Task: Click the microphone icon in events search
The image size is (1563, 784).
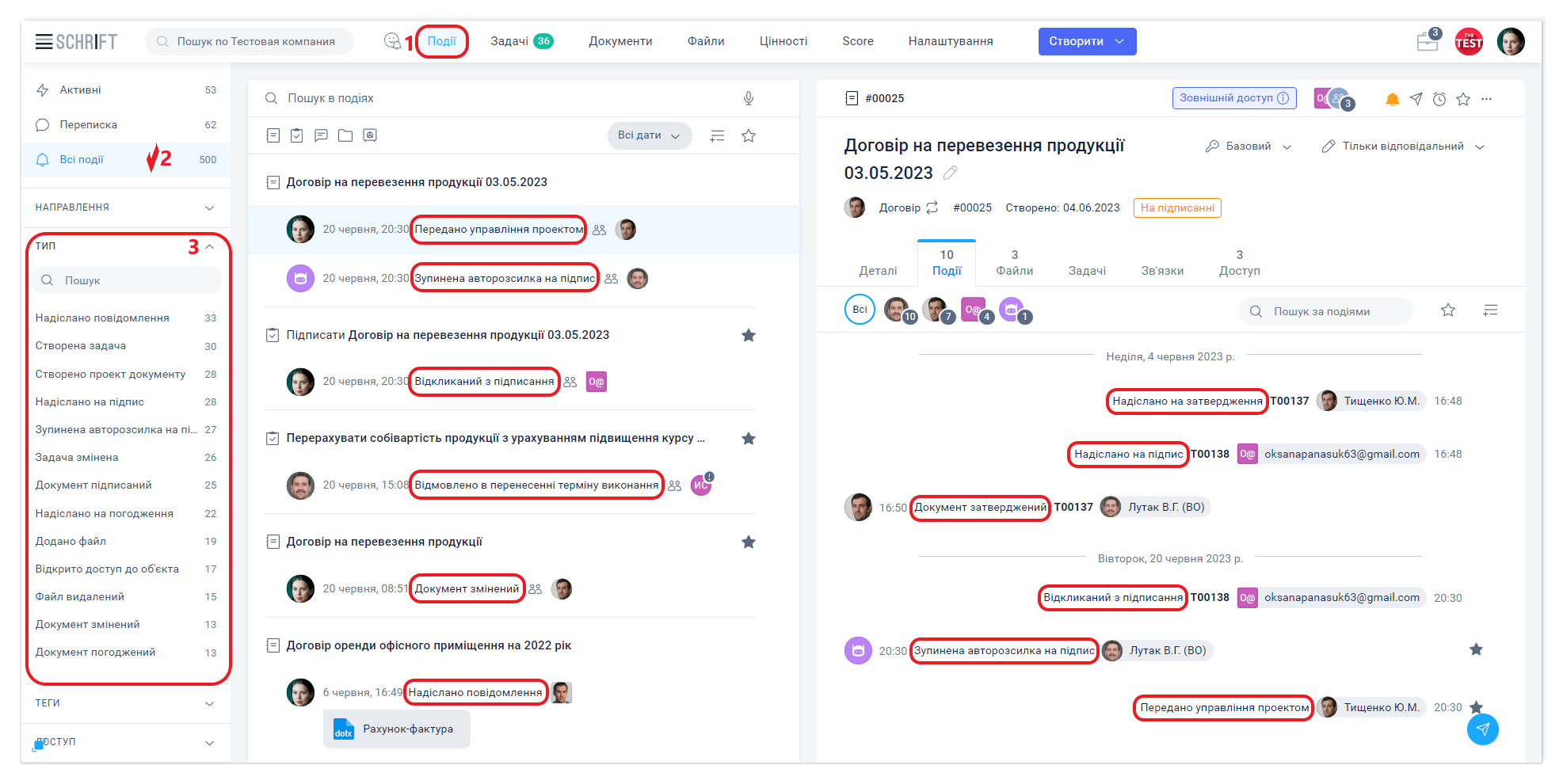Action: click(748, 98)
